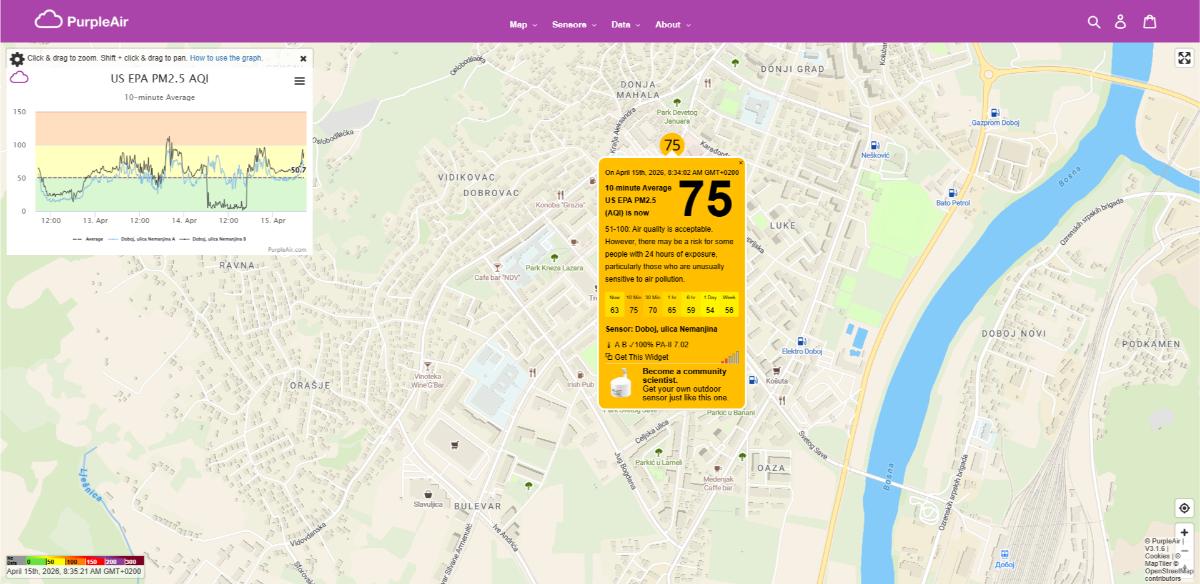Switch to the 1 Day average value
The width and height of the screenshot is (1200, 584).
(x=710, y=311)
